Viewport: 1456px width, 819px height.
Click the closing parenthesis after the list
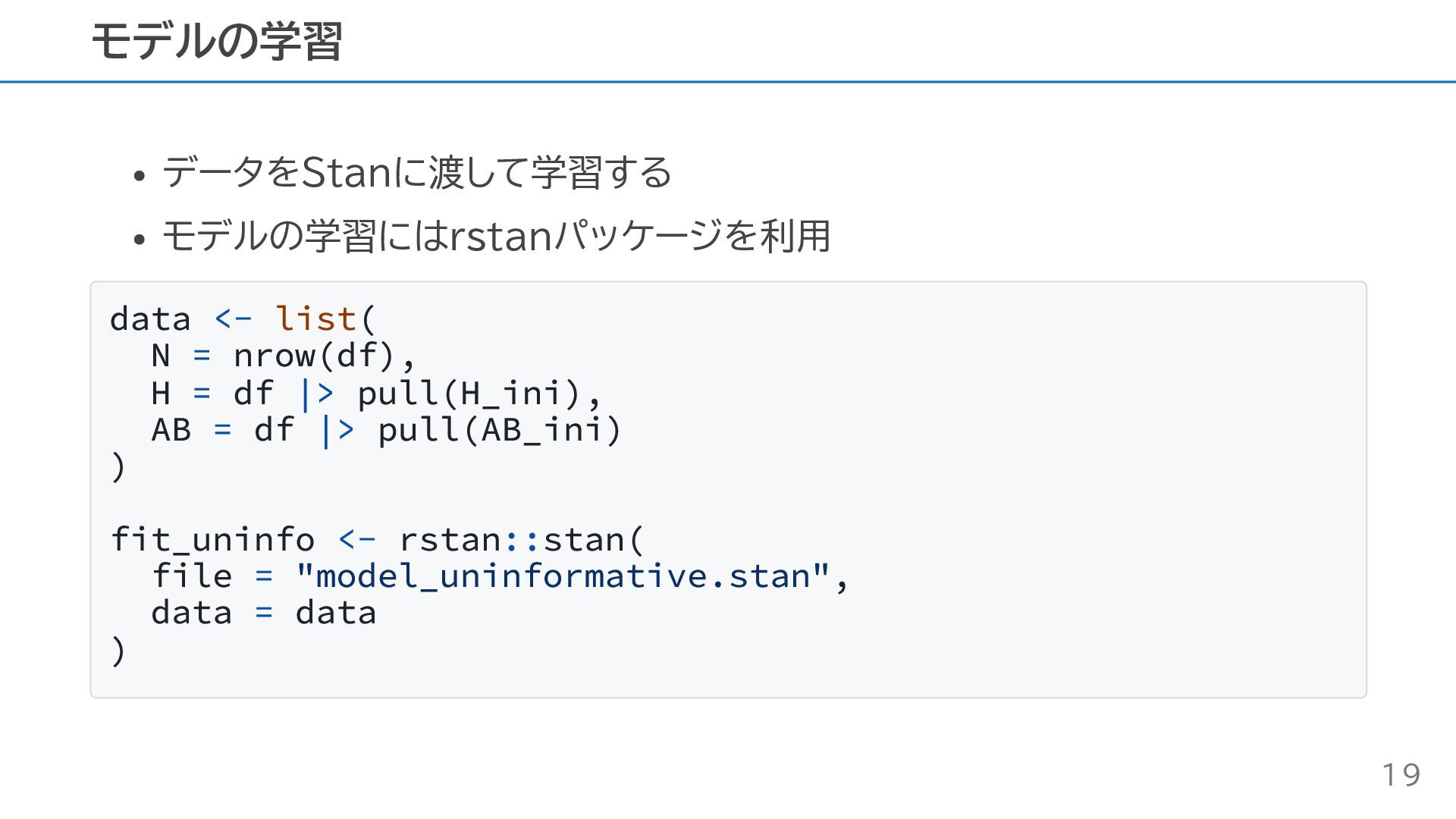(118, 466)
